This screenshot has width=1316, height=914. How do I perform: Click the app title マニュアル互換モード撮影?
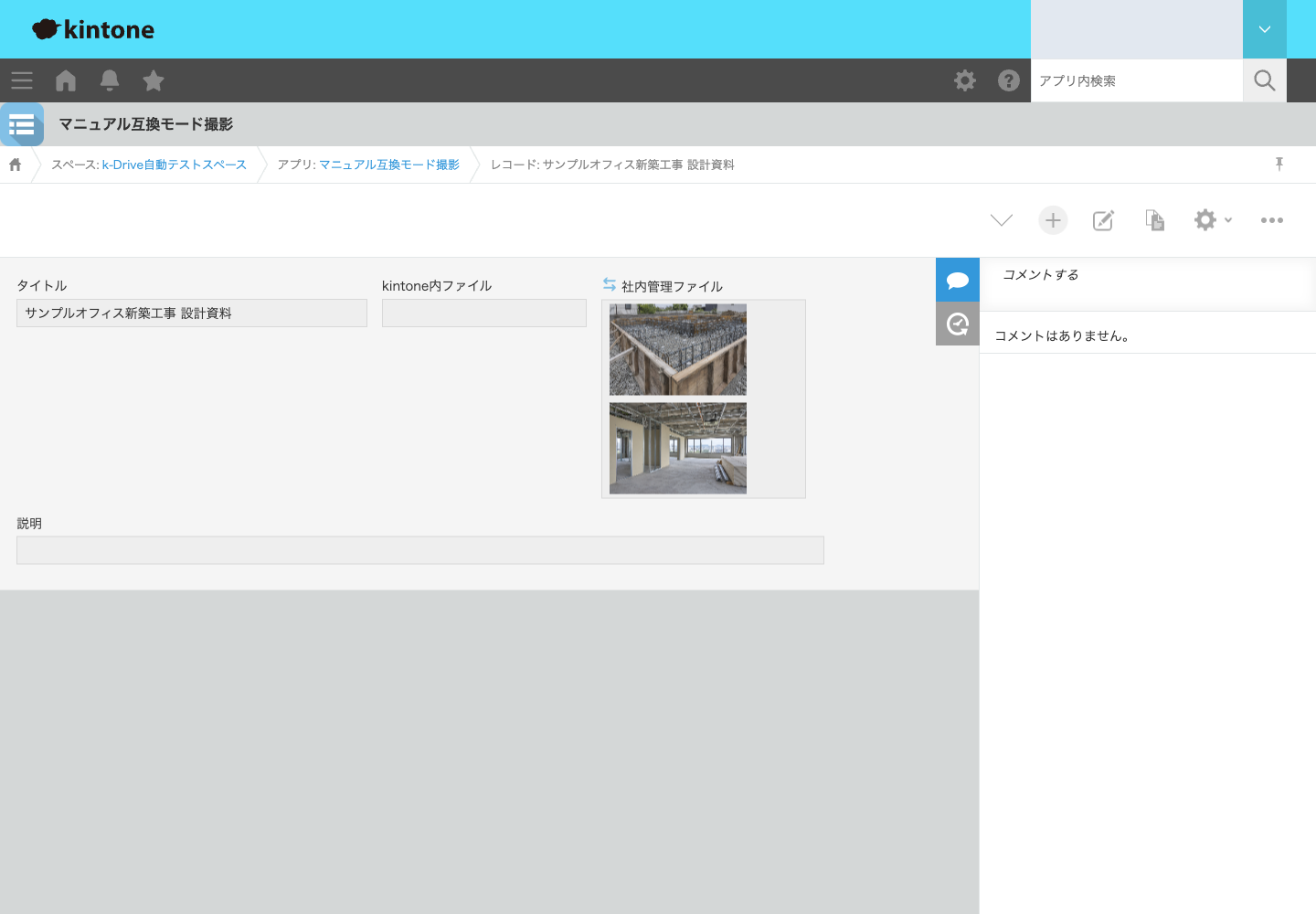point(146,124)
